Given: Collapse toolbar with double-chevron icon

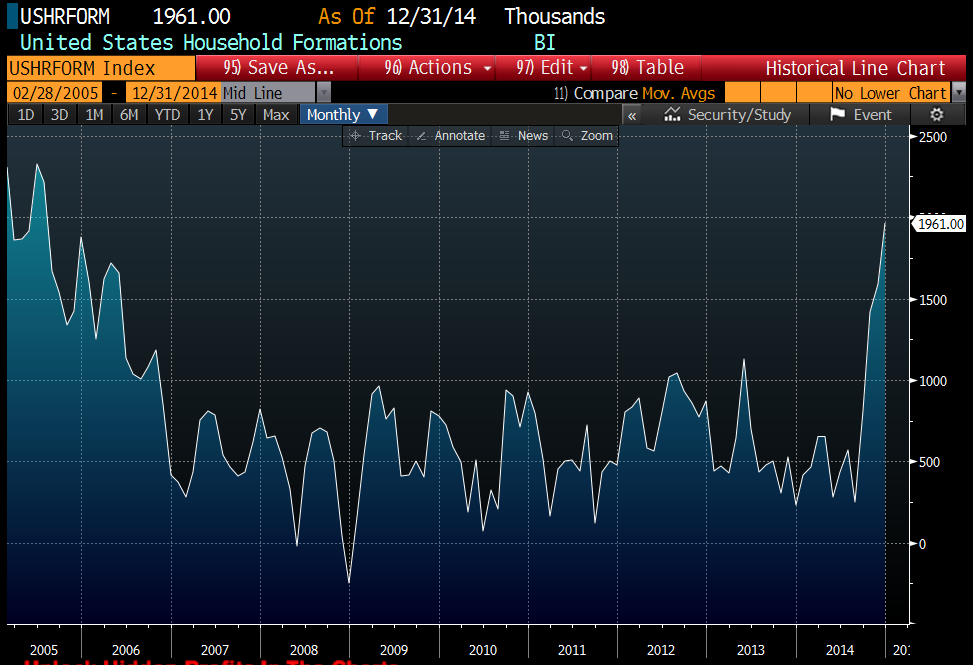Looking at the screenshot, I should (632, 114).
